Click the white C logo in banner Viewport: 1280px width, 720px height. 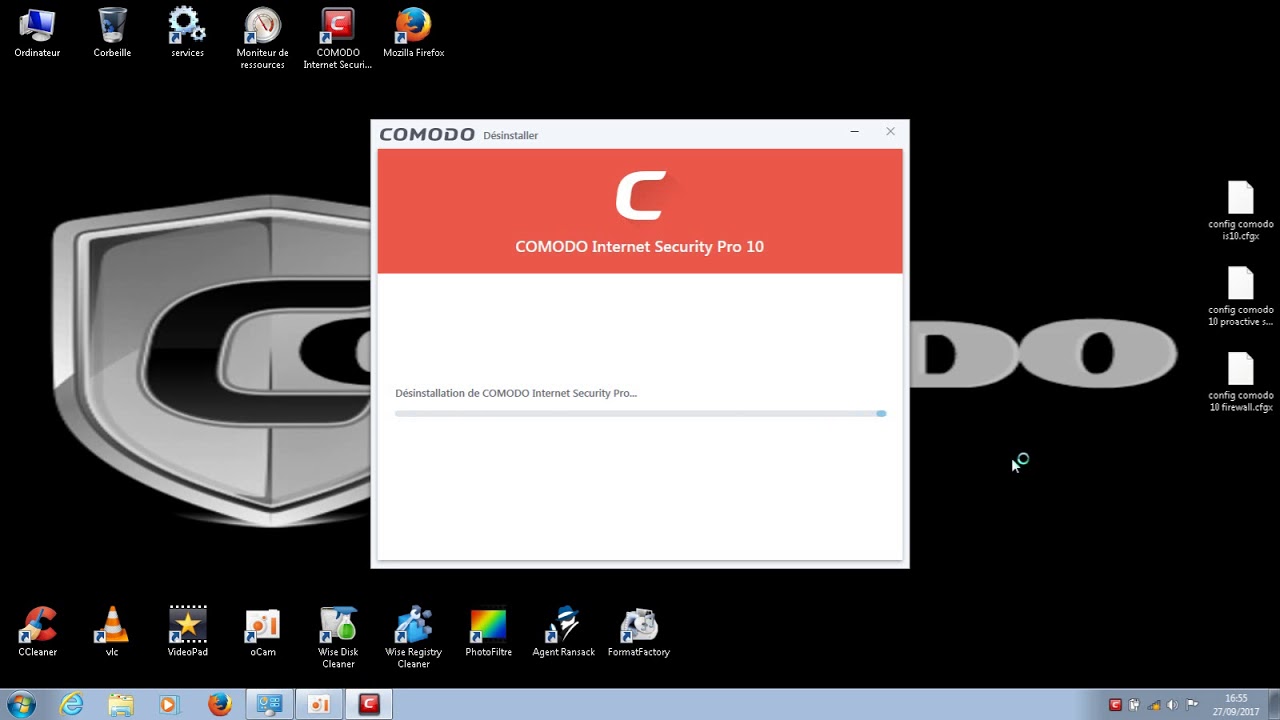pos(640,195)
